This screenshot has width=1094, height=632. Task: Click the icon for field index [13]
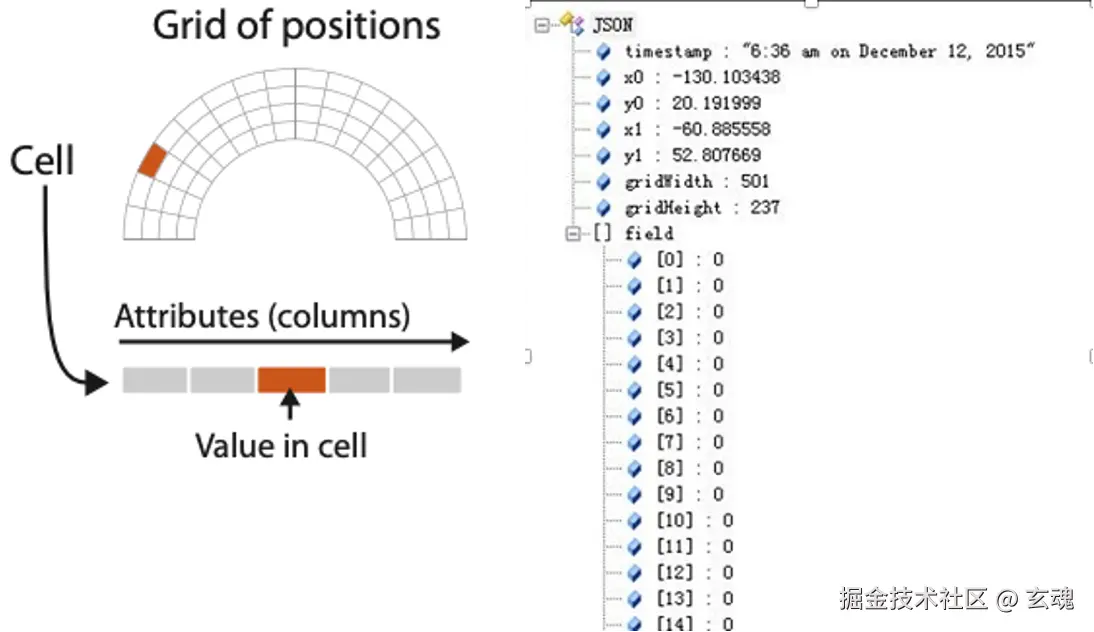pos(634,599)
